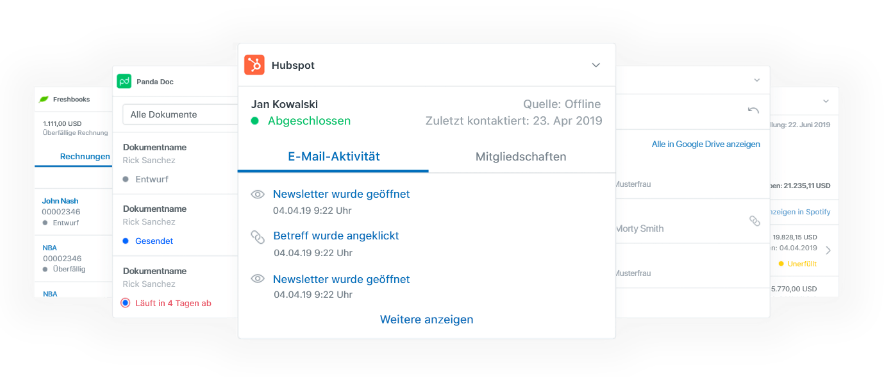Open the Rechnungen tab in Freshbooks
The image size is (894, 377).
point(85,156)
